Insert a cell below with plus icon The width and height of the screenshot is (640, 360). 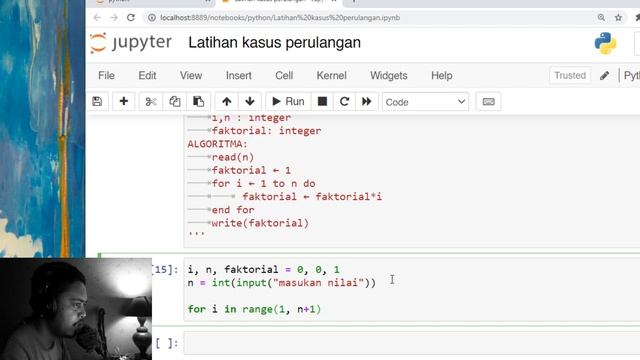[123, 102]
